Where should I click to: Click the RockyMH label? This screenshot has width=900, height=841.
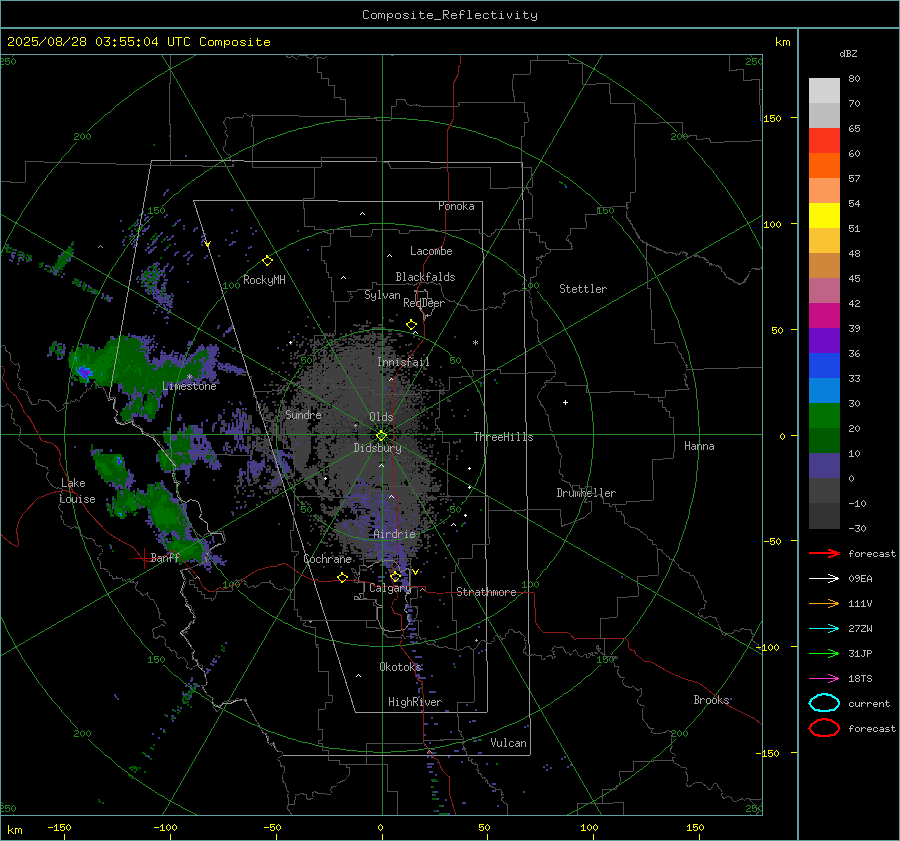pyautogui.click(x=264, y=280)
